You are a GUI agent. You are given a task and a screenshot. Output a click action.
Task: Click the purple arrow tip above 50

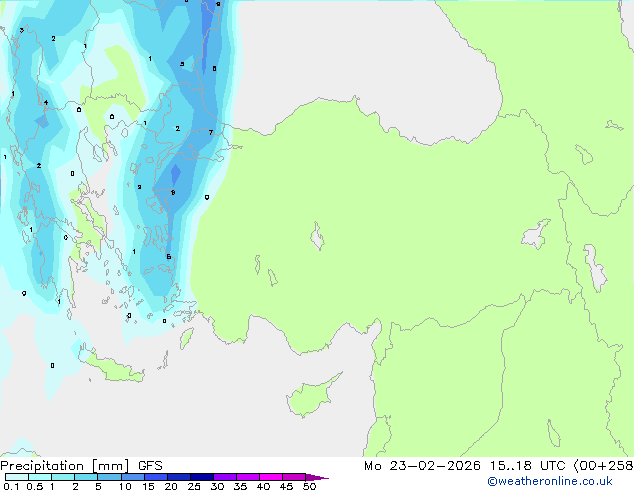(x=317, y=477)
